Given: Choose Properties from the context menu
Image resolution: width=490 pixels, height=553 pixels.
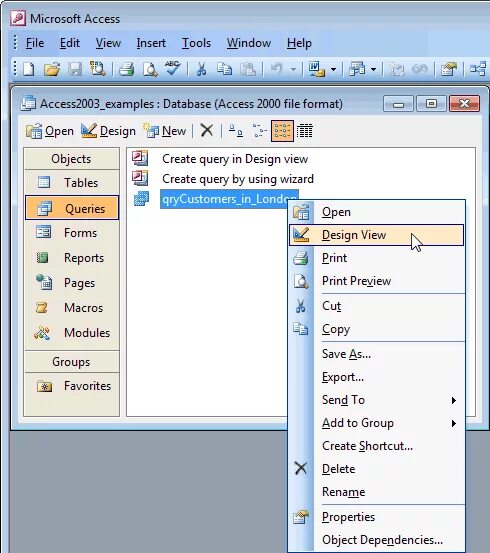Looking at the screenshot, I should point(376,517).
